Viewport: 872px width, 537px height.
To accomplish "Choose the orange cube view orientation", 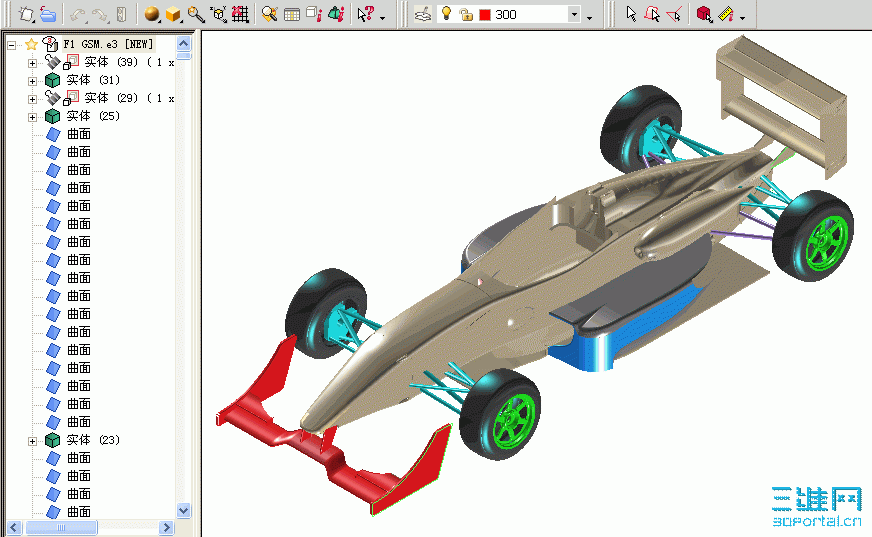I will tap(174, 14).
